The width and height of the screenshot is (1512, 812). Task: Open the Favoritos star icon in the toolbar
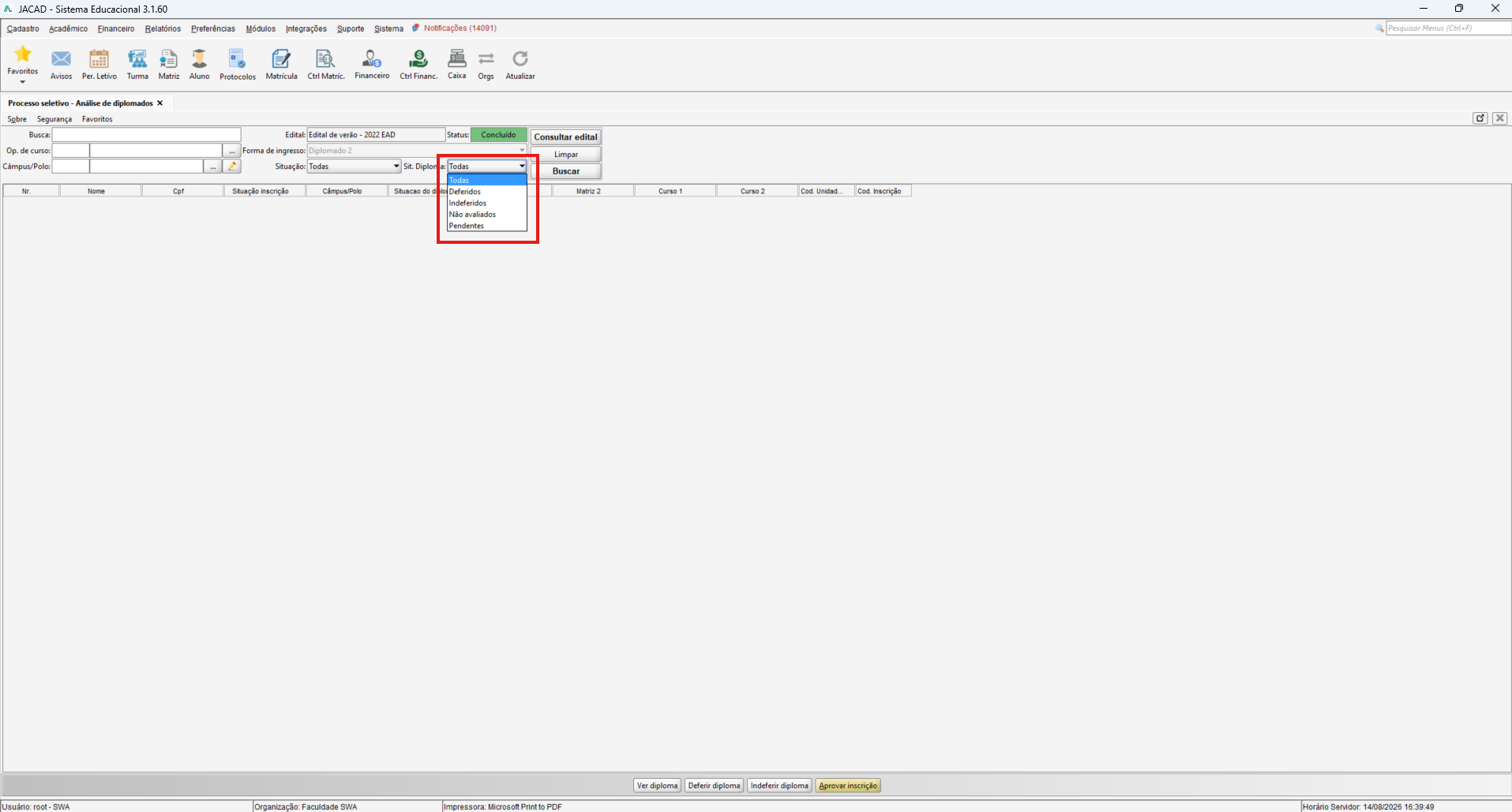coord(23,55)
